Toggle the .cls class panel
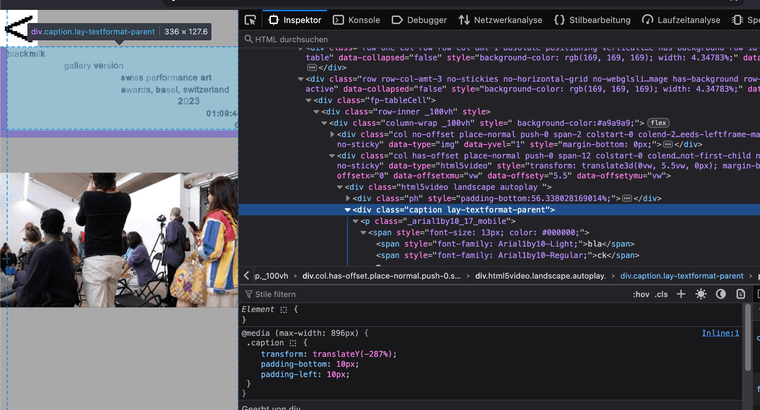 click(661, 294)
